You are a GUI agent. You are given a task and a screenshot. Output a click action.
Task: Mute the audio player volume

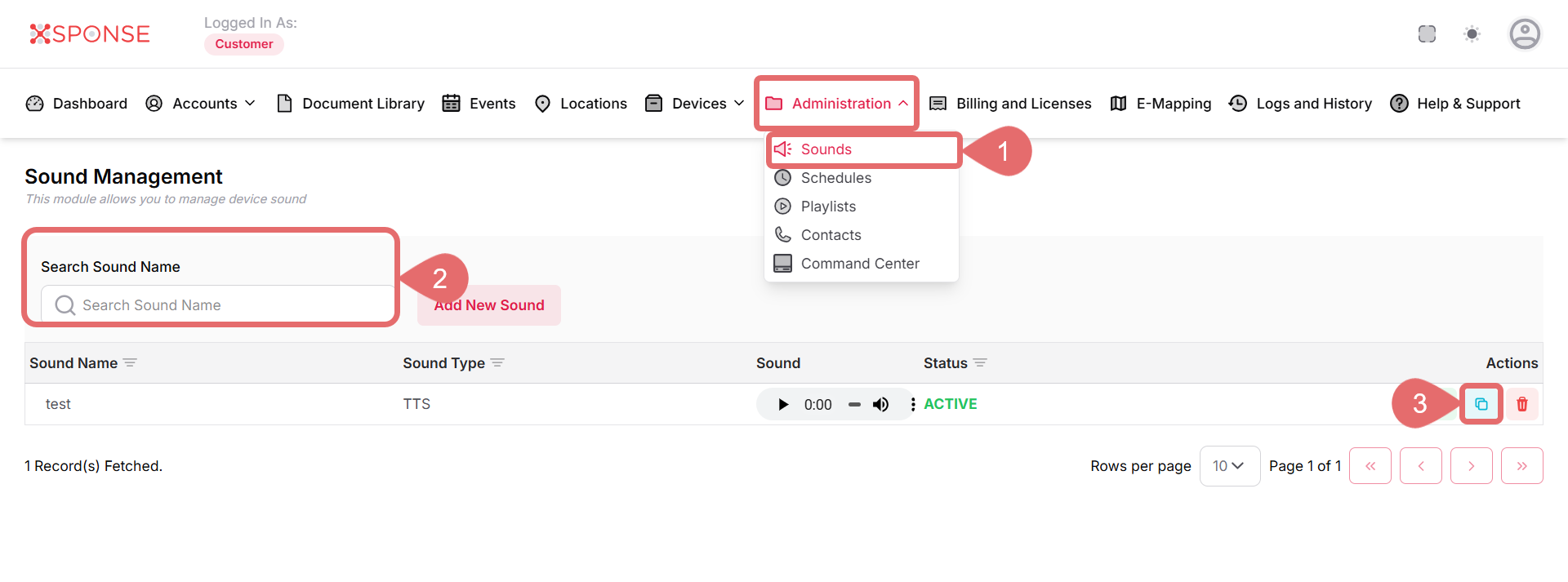pyautogui.click(x=880, y=405)
